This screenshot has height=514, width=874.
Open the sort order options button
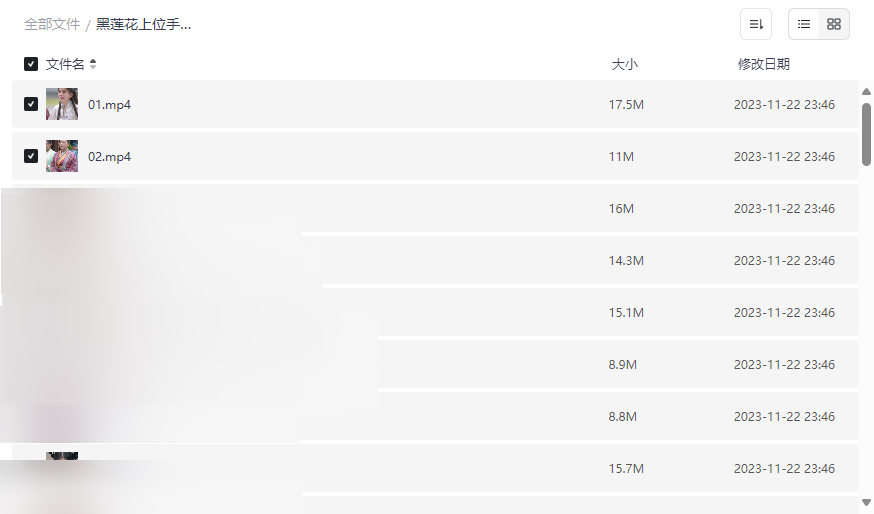(x=756, y=24)
